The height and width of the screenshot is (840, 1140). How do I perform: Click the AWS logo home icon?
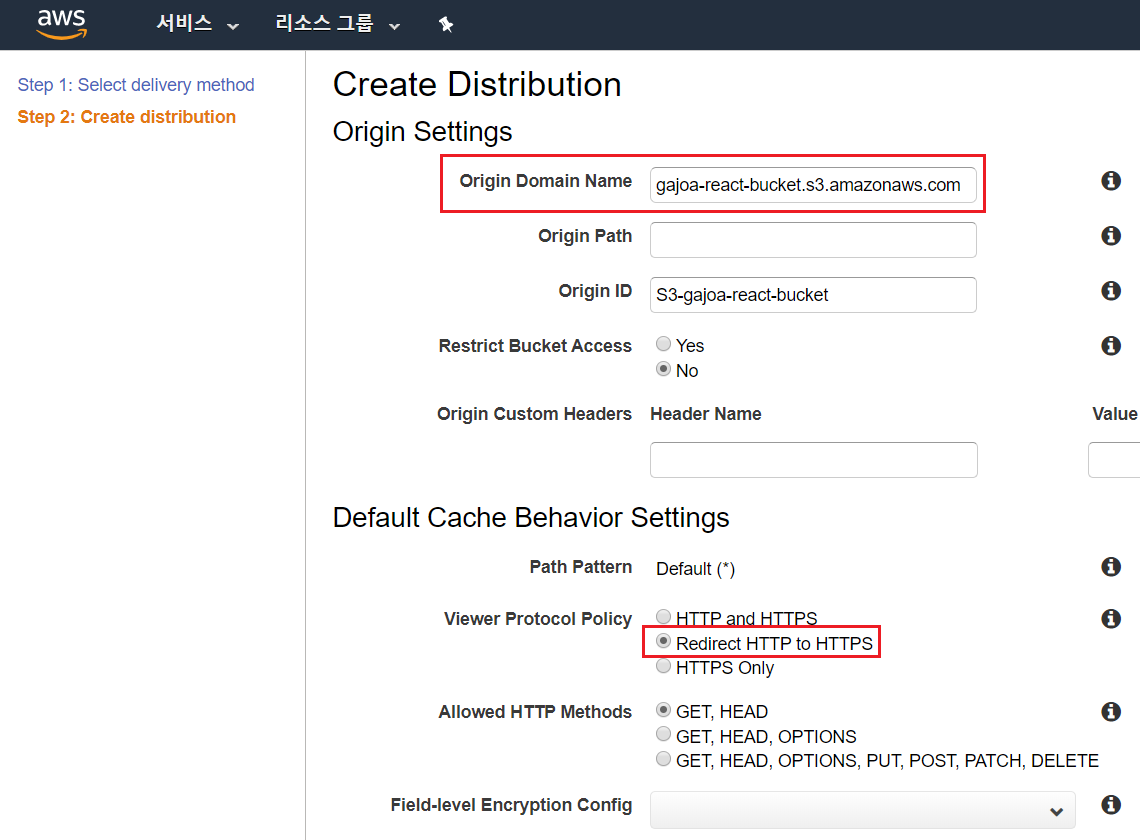[x=62, y=24]
